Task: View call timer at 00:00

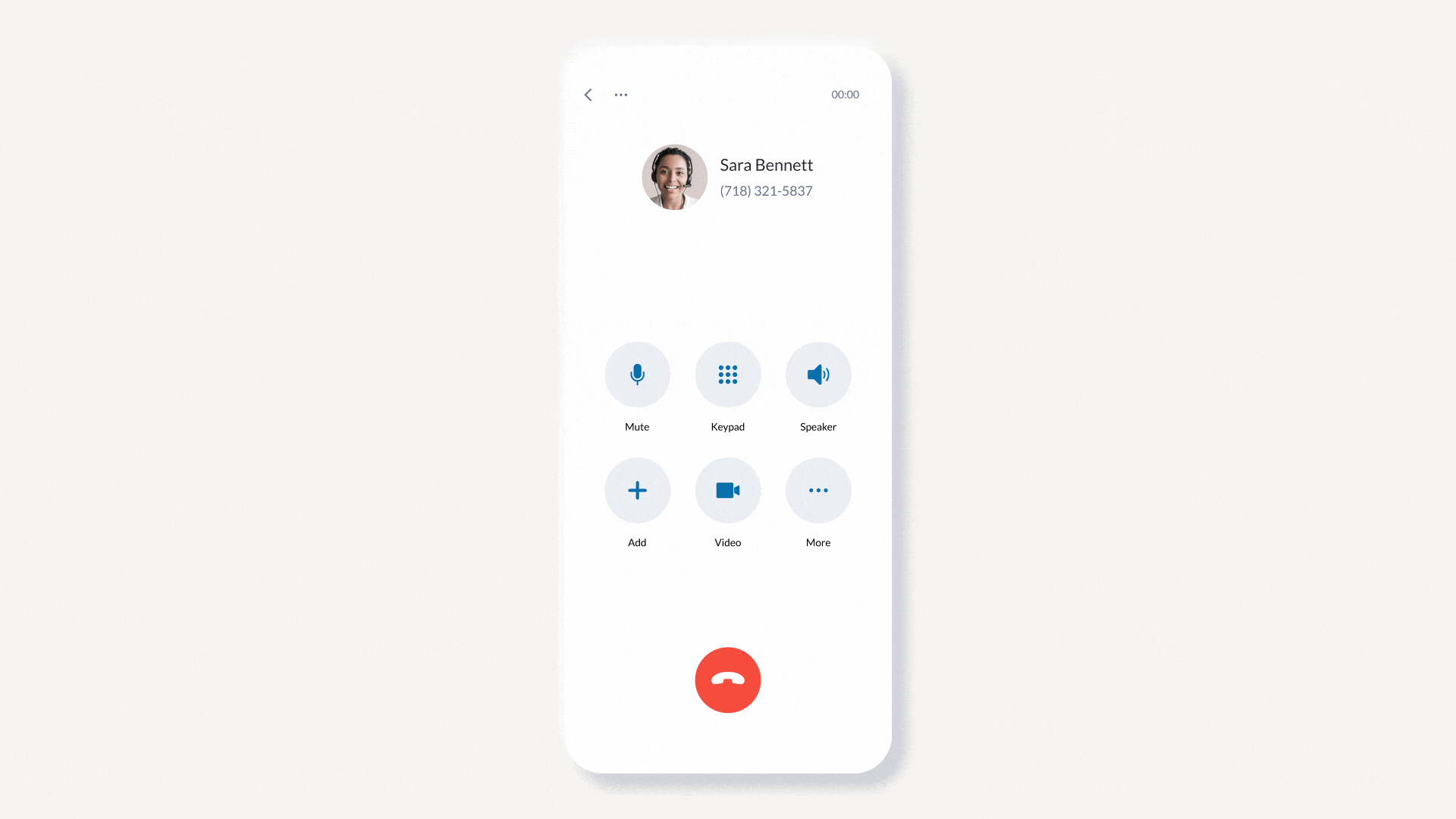Action: (x=845, y=94)
